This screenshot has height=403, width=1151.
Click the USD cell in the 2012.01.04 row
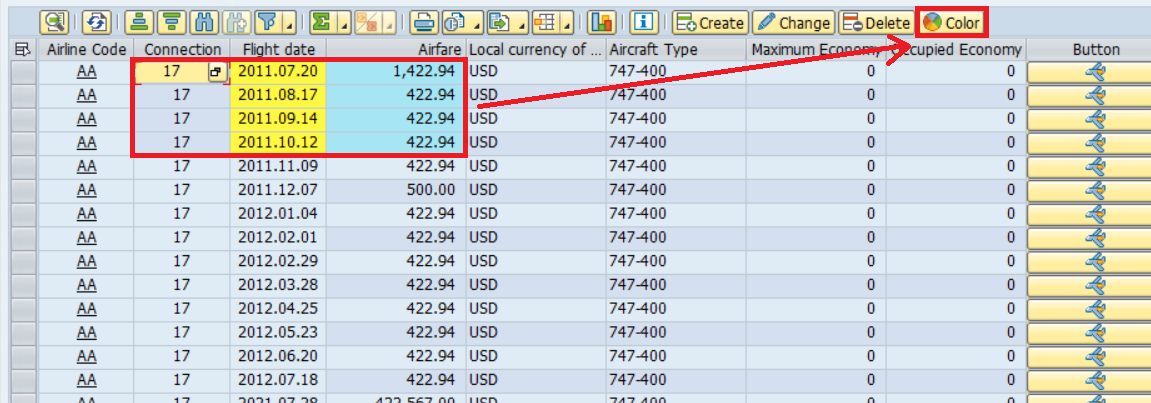[536, 214]
